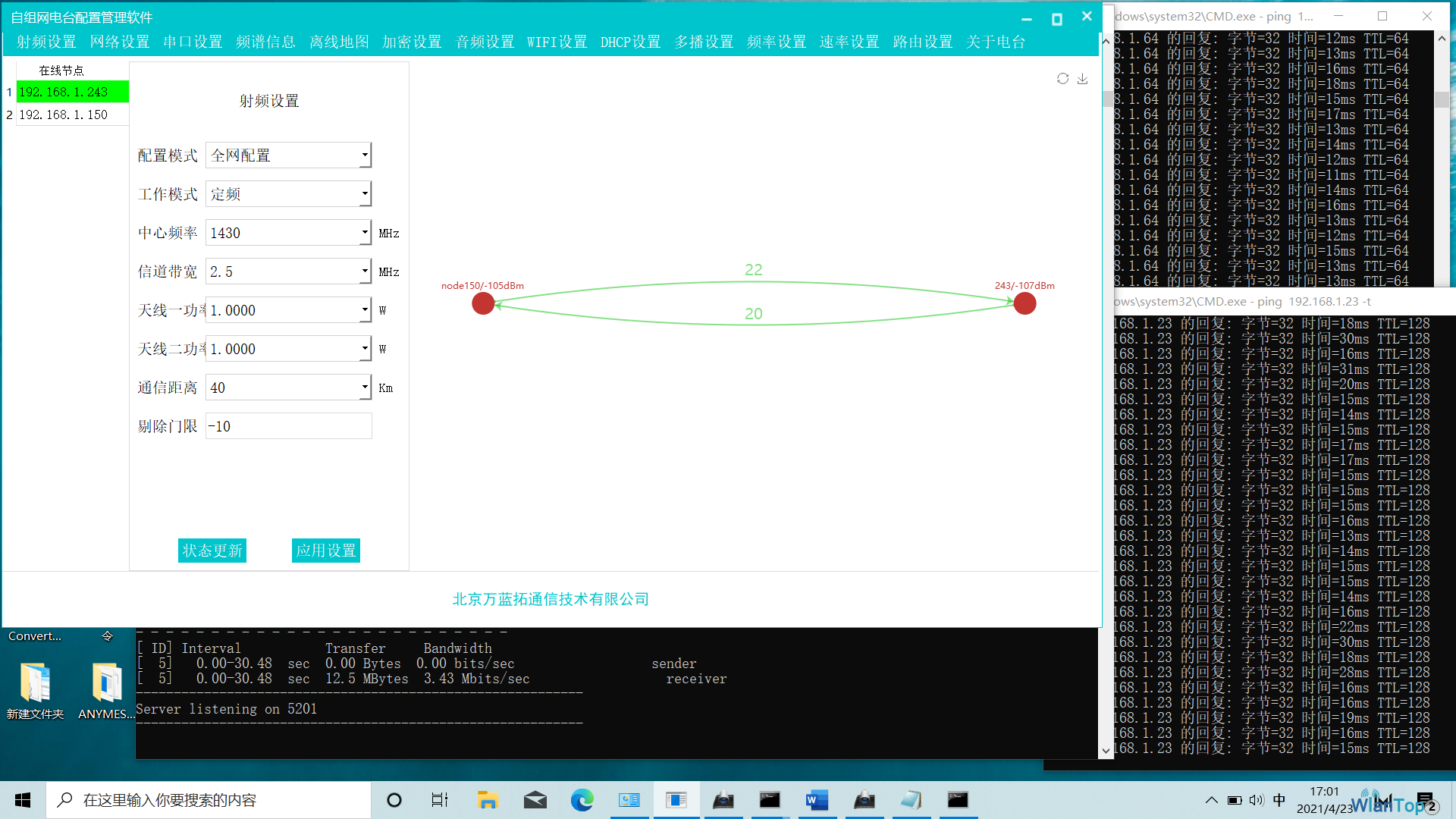Viewport: 1456px width, 819px height.
Task: Expand the 配置模式 dropdown
Action: [x=365, y=155]
